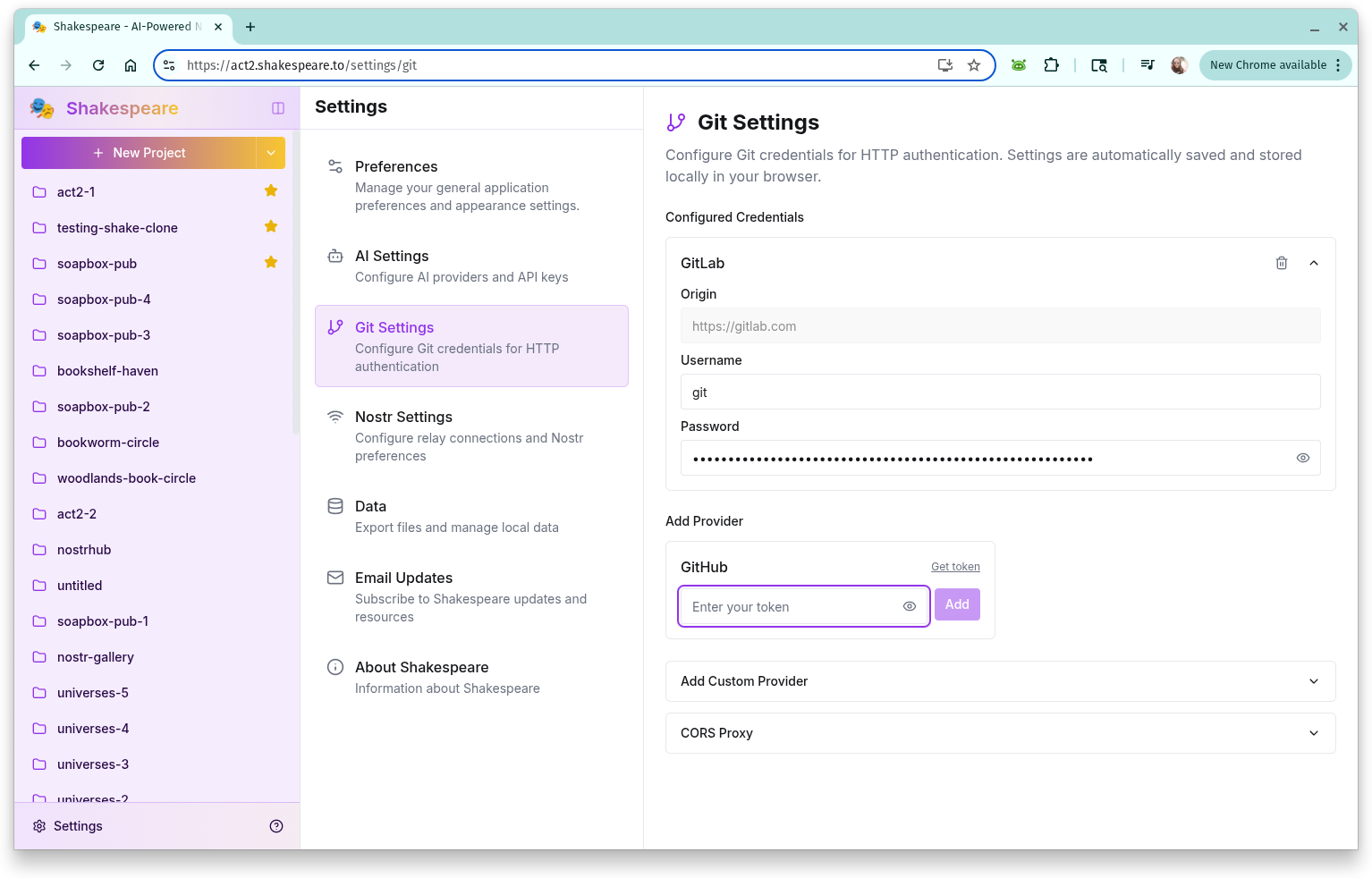Open the New Project dropdown arrow
Viewport: 1372px width, 878px height.
pos(271,152)
